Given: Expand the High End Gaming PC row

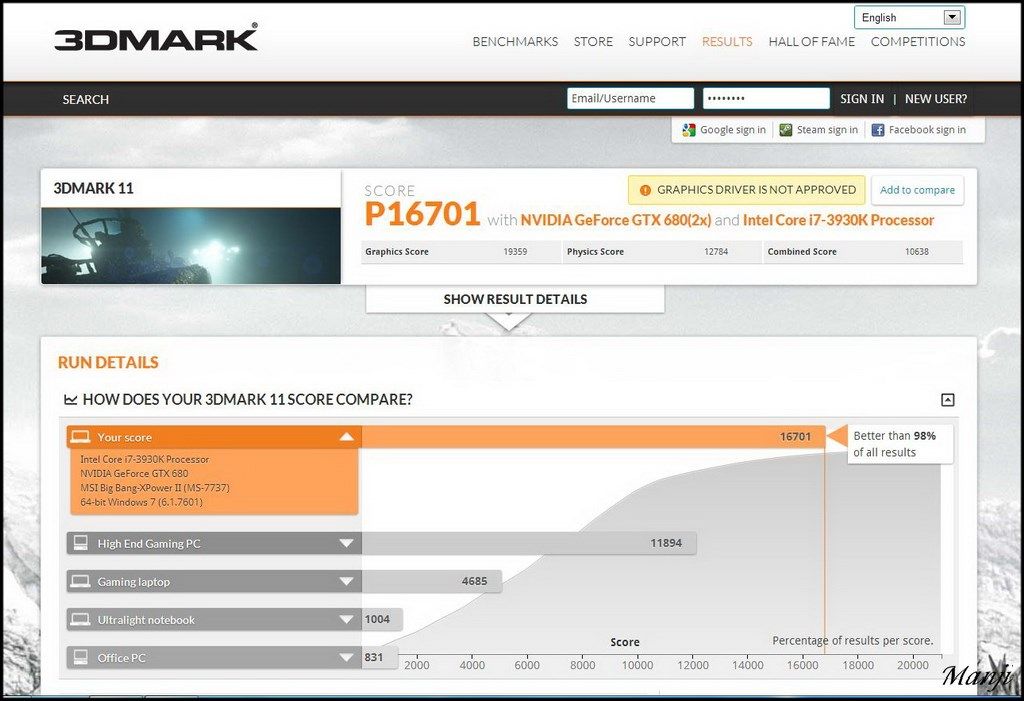Looking at the screenshot, I should point(347,543).
